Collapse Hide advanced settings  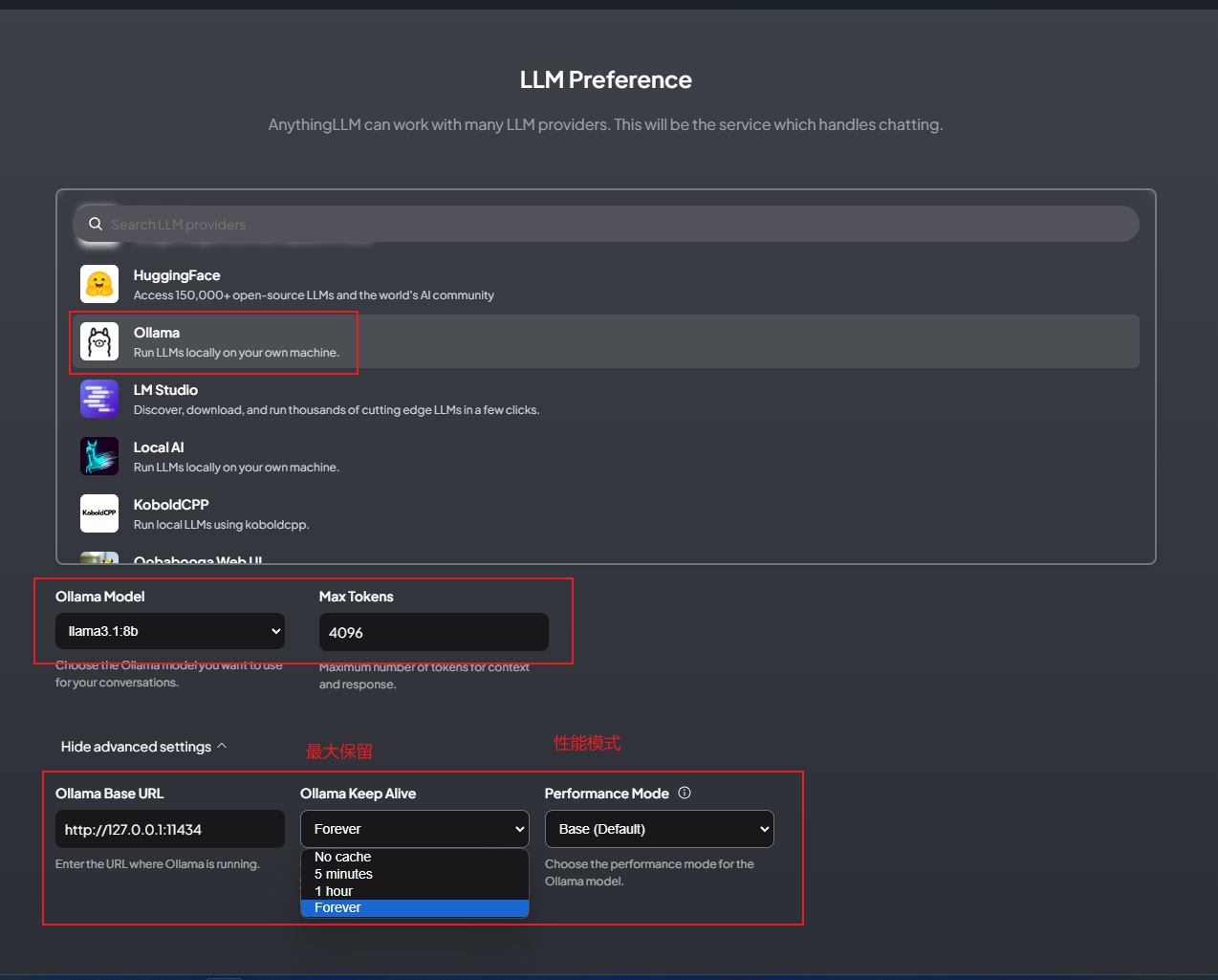pos(143,747)
